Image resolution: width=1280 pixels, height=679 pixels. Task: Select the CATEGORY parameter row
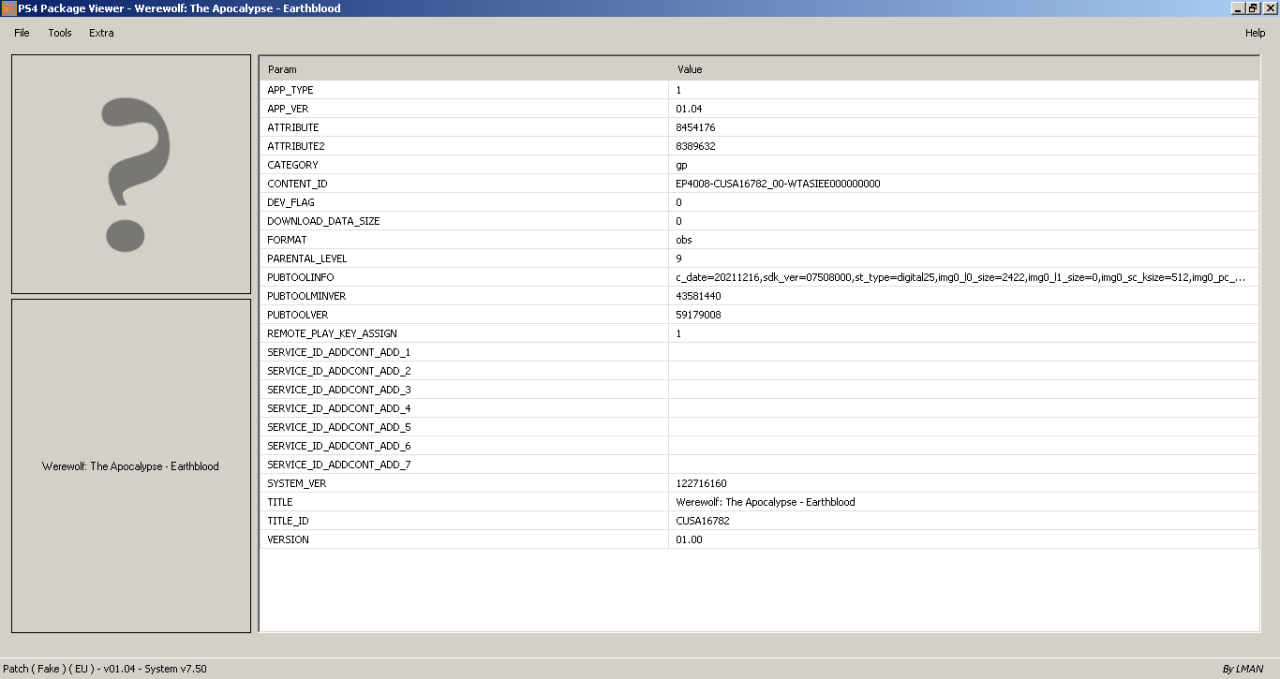point(759,165)
